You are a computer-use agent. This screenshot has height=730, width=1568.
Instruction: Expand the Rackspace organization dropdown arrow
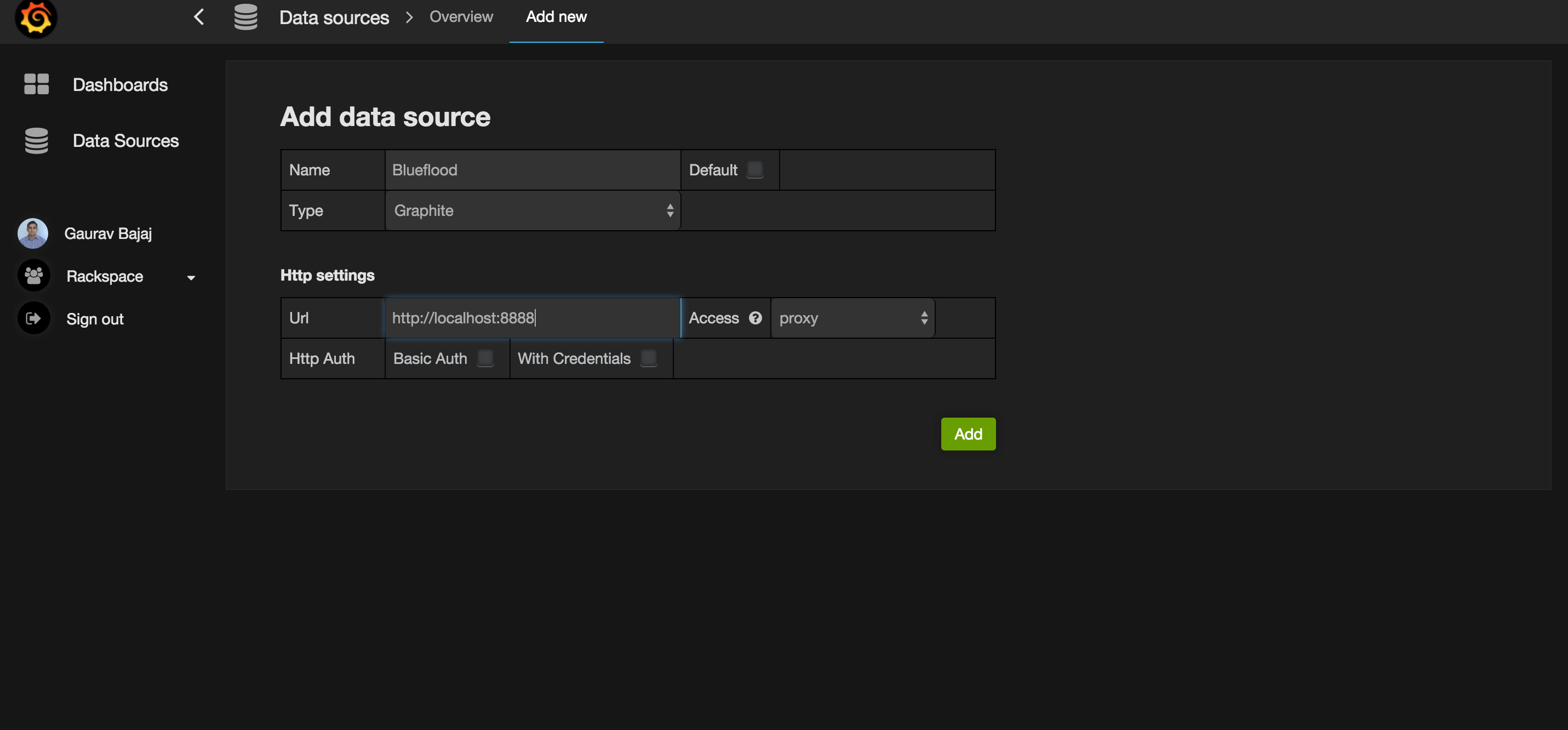point(191,278)
